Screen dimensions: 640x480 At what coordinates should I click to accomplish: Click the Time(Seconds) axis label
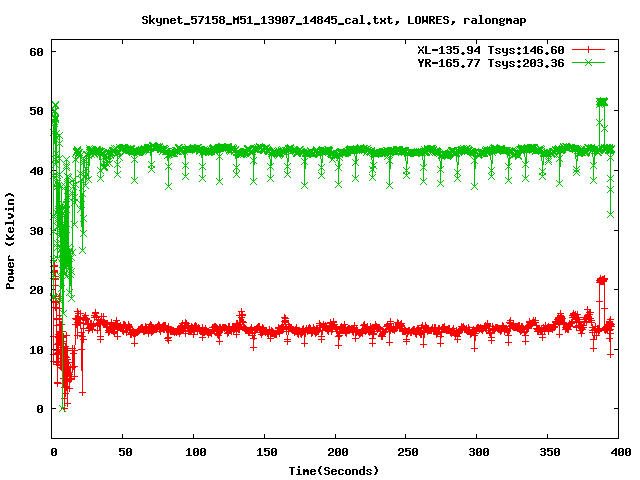(x=334, y=471)
